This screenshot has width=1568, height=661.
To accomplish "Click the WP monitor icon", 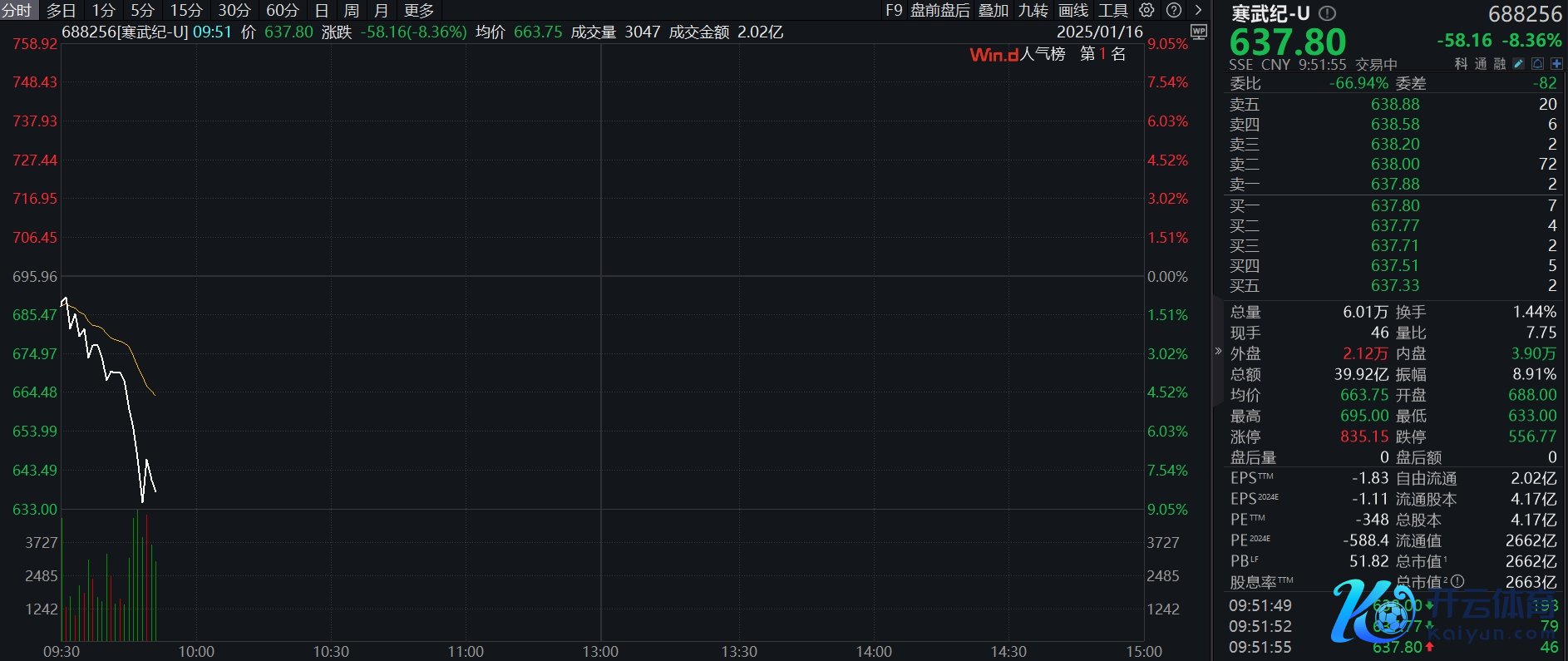I will pyautogui.click(x=1198, y=32).
